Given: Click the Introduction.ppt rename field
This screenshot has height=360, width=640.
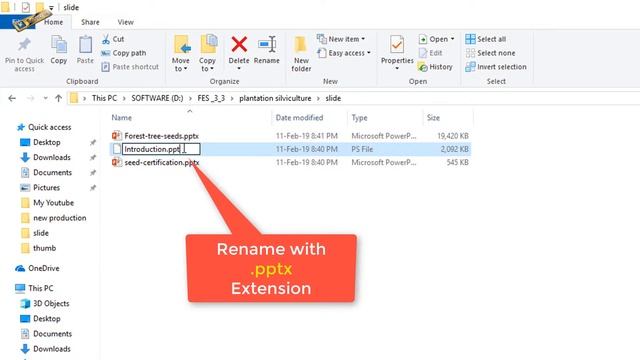Looking at the screenshot, I should (161, 149).
